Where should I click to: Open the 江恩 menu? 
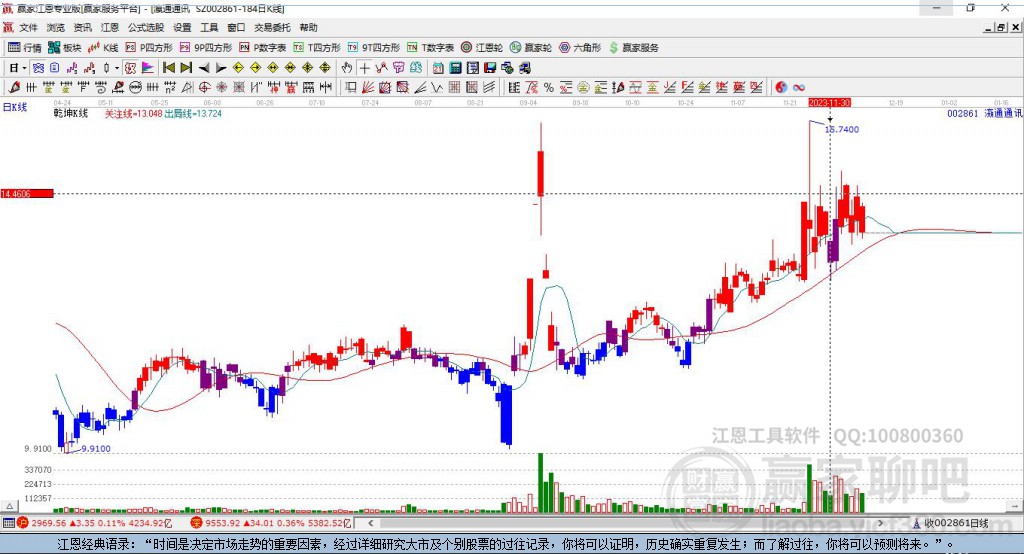[110, 27]
